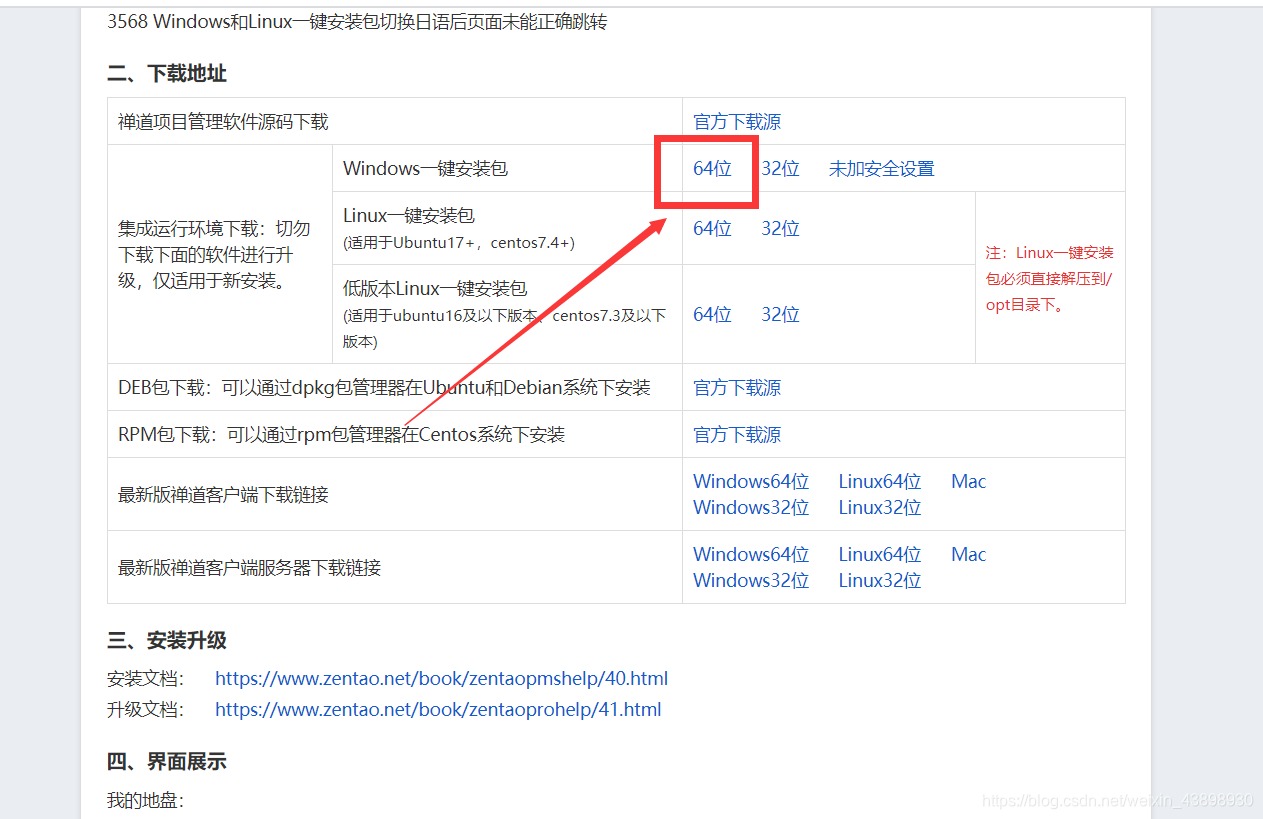The height and width of the screenshot is (819, 1263).
Task: Click the Linux一键安装包 label
Action: [x=408, y=216]
